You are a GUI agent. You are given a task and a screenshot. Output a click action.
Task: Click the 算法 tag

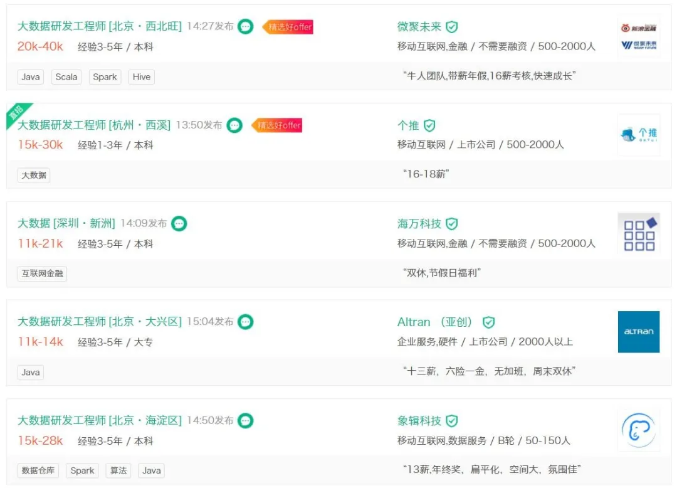tap(118, 470)
